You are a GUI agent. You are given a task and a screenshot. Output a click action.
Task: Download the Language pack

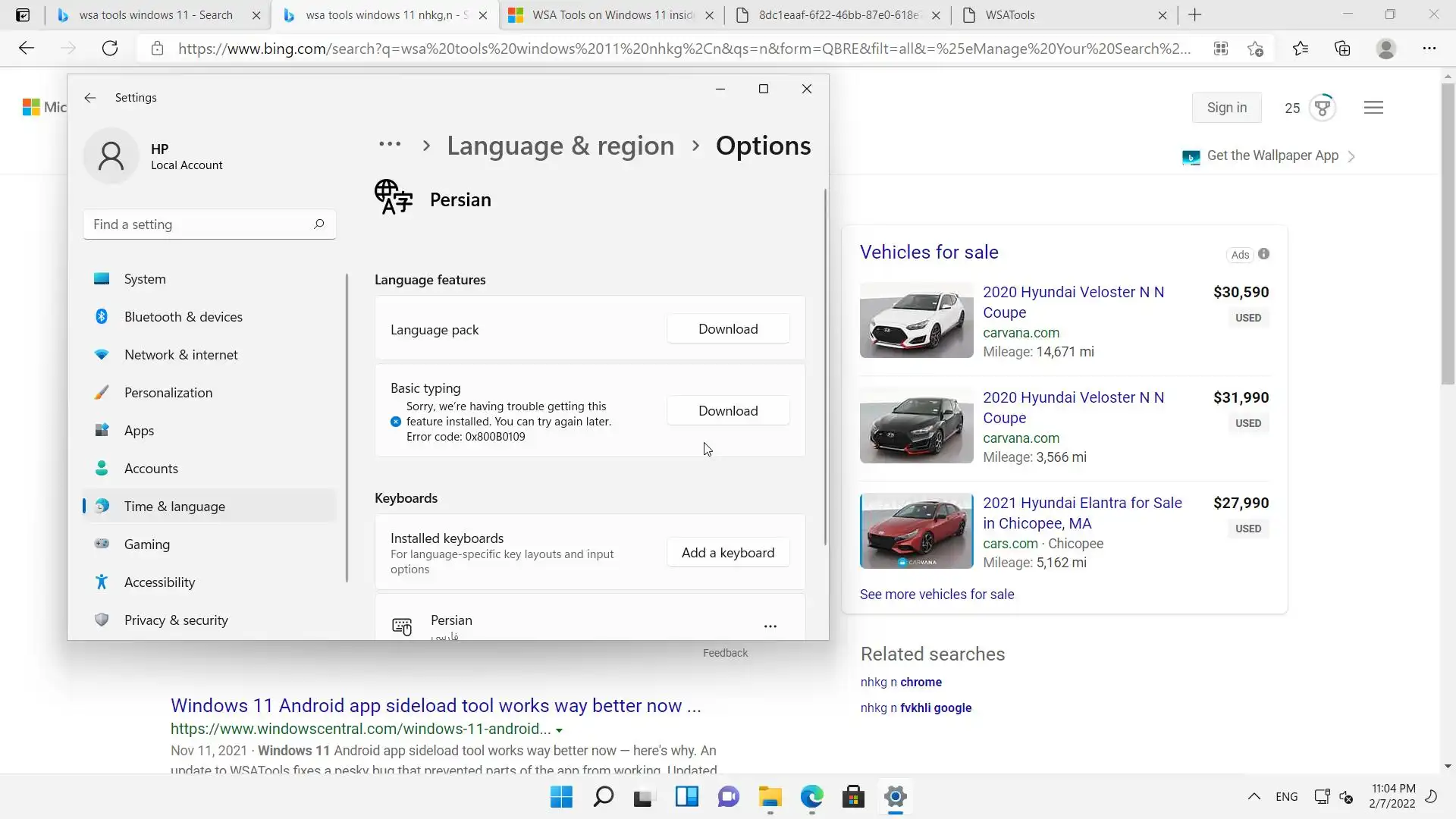point(727,329)
